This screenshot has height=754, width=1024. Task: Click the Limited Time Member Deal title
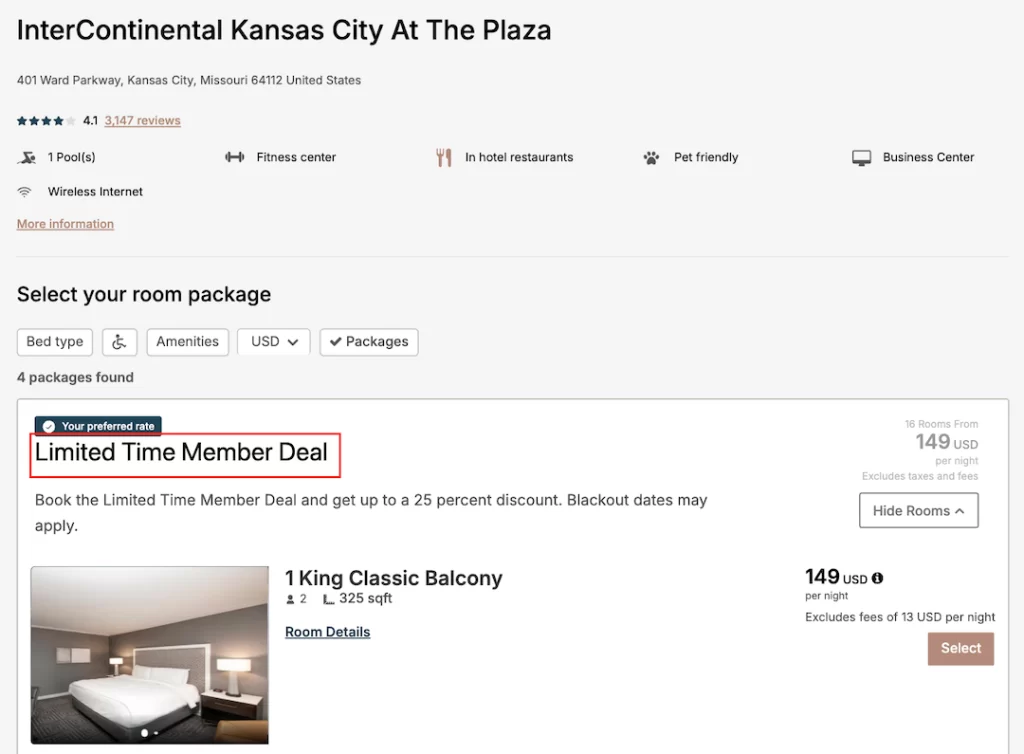coord(181,453)
